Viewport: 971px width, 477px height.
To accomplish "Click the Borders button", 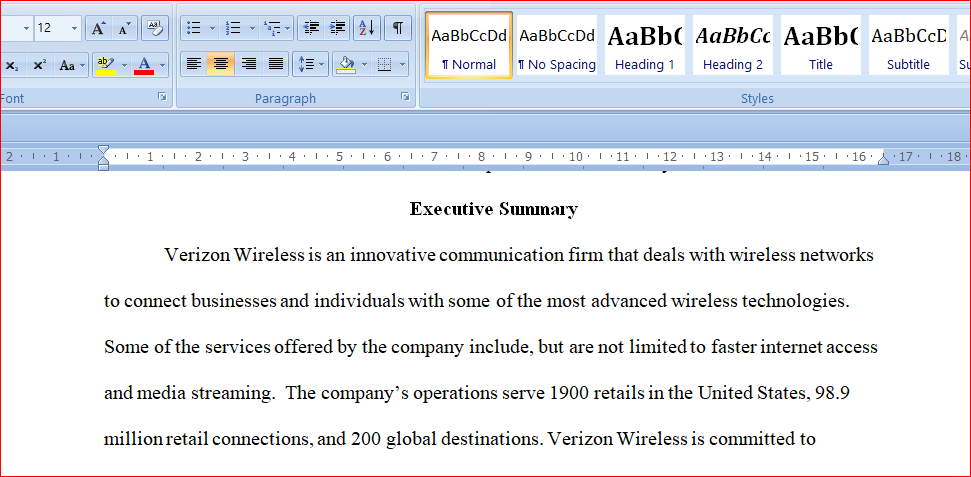I will (385, 64).
